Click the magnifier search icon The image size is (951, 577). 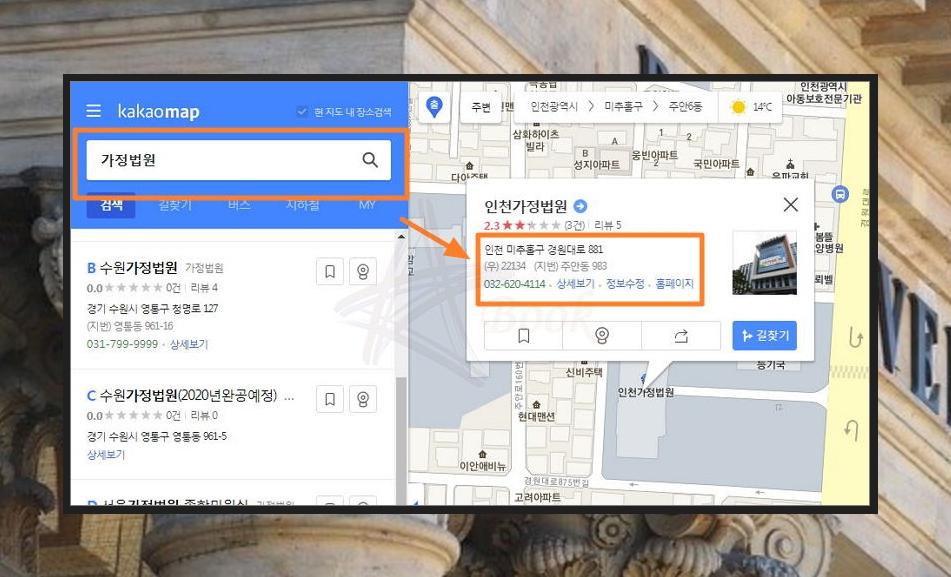coord(370,160)
